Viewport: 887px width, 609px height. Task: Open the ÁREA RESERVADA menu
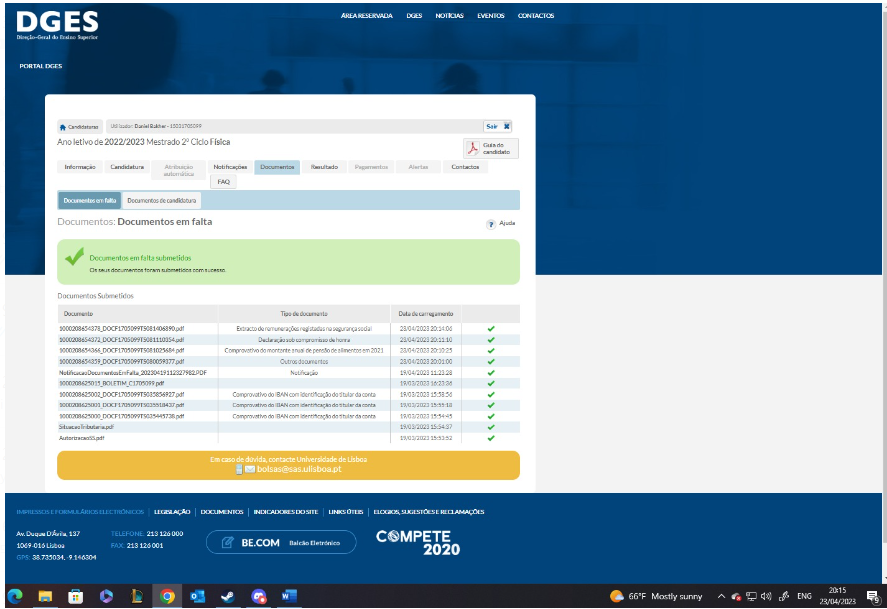click(x=367, y=16)
